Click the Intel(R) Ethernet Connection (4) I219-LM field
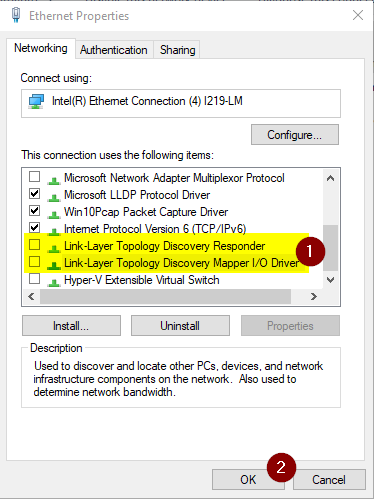 (x=181, y=103)
